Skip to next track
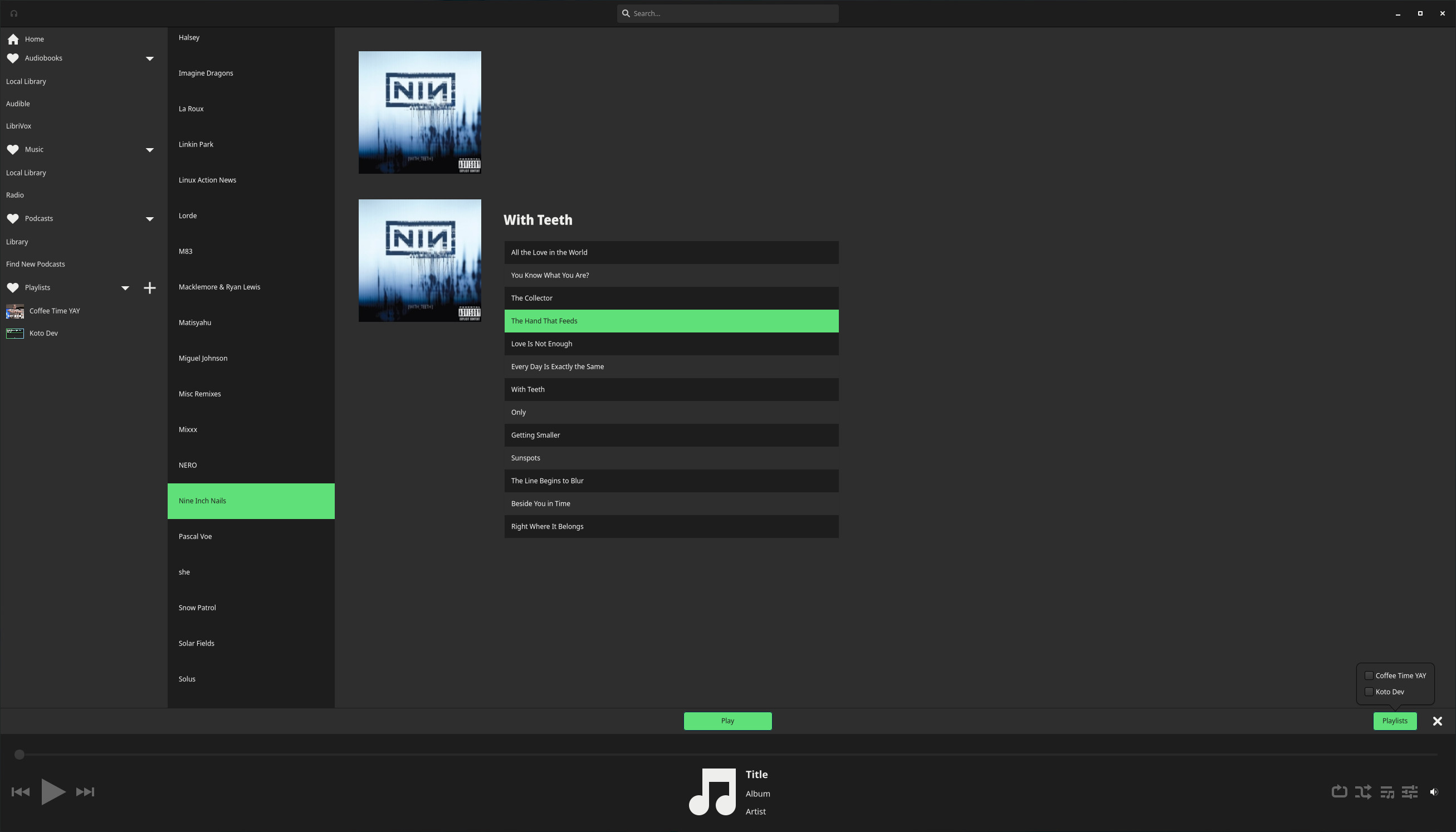This screenshot has height=832, width=1456. tap(85, 792)
